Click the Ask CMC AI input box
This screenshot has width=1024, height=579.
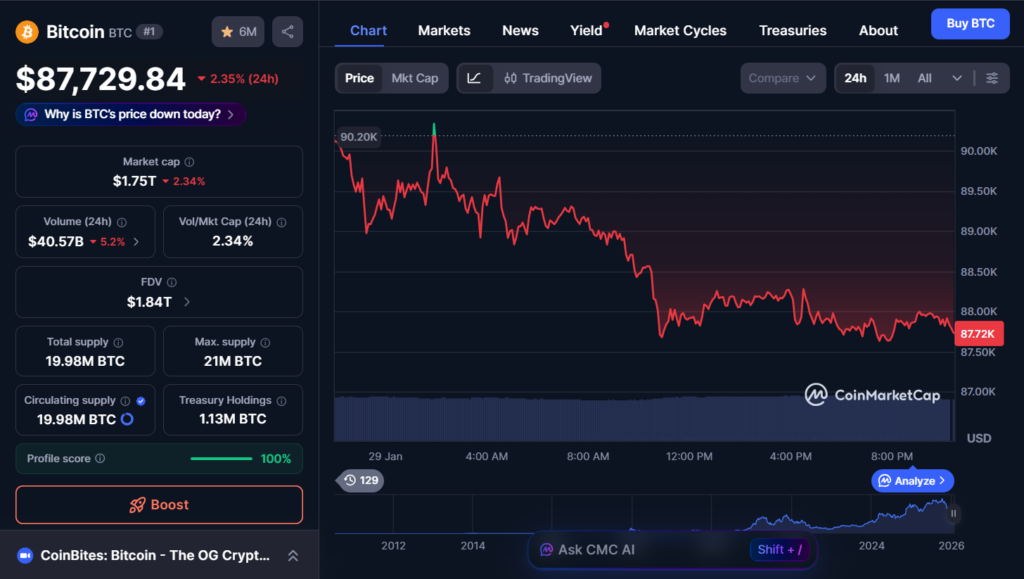[640, 549]
